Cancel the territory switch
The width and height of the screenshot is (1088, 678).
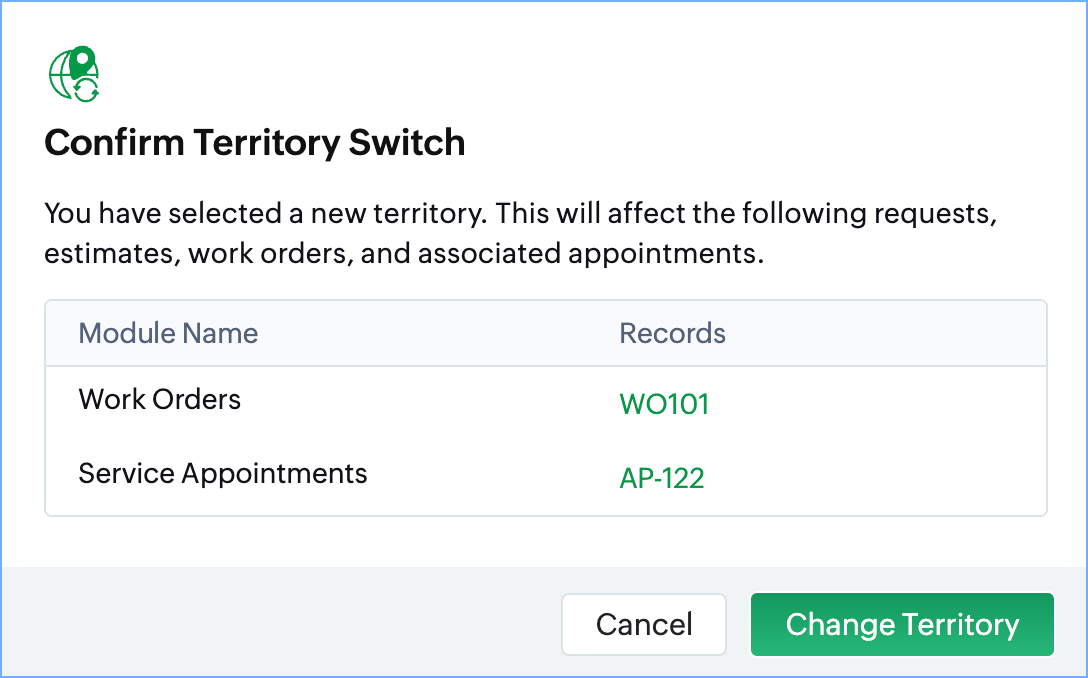[x=643, y=625]
